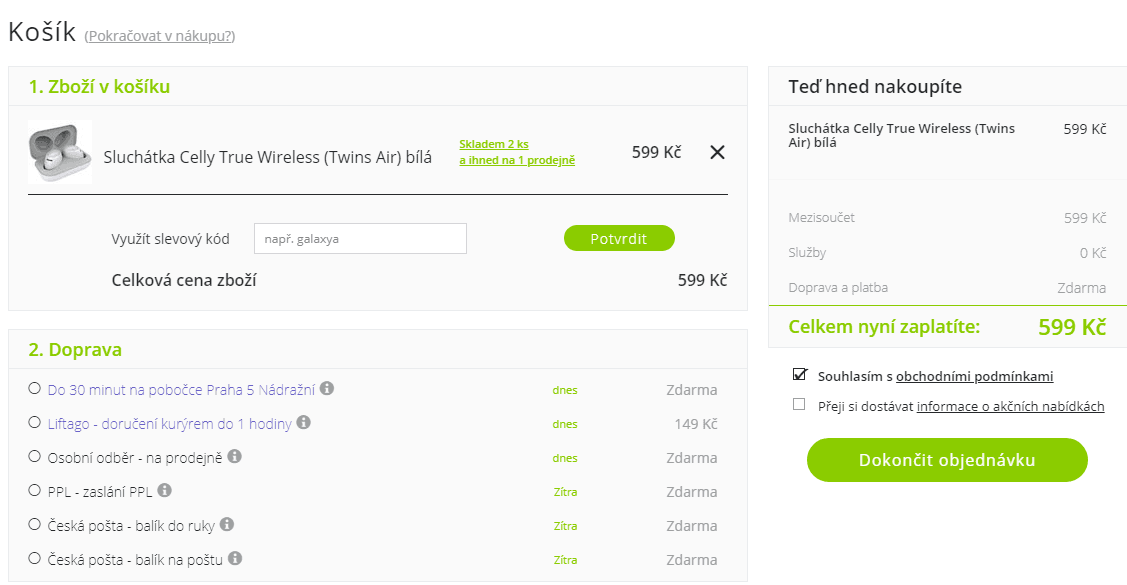Click the '1. Zboží v košíku' heading
Viewport: 1127px width, 585px height.
[99, 87]
